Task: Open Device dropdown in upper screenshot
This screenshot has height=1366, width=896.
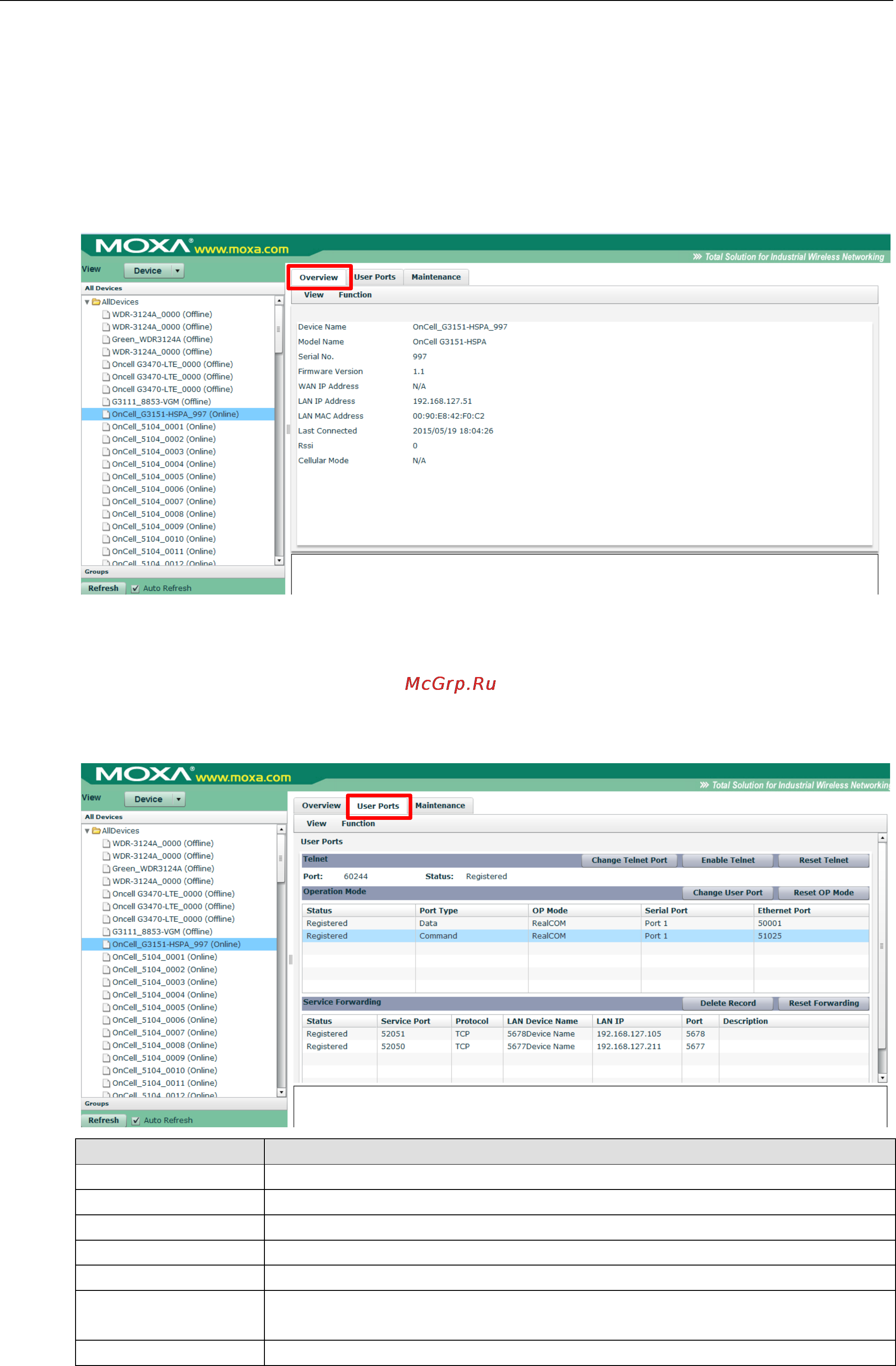Action: click(x=154, y=271)
